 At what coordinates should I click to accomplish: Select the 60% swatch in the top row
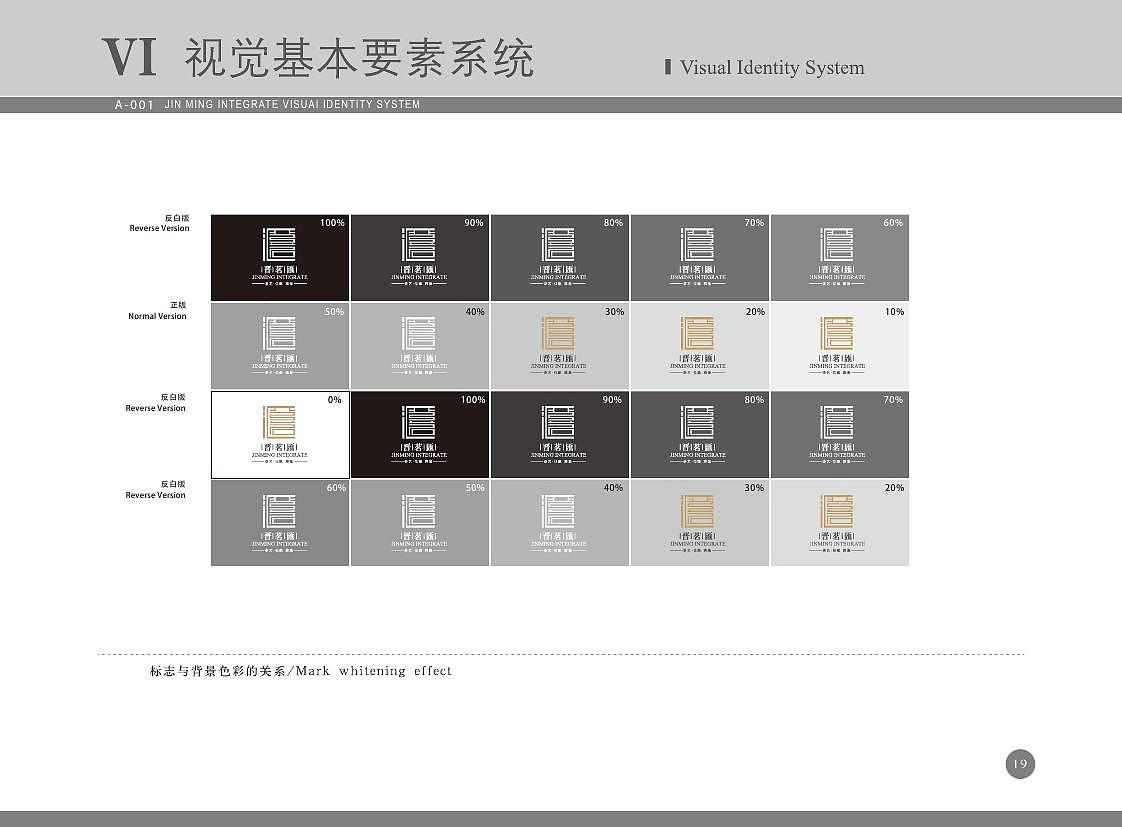coord(840,258)
